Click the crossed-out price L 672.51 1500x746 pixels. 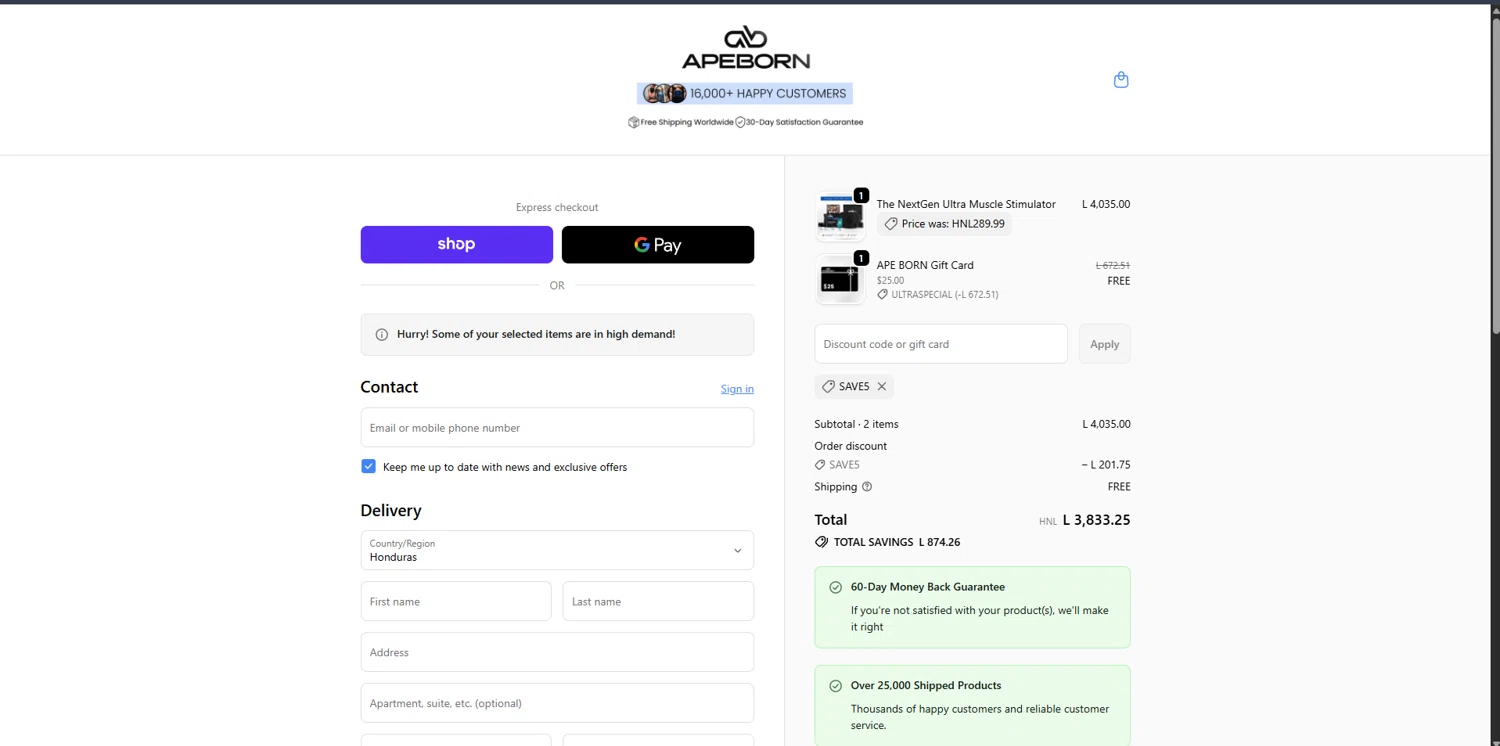(1113, 266)
